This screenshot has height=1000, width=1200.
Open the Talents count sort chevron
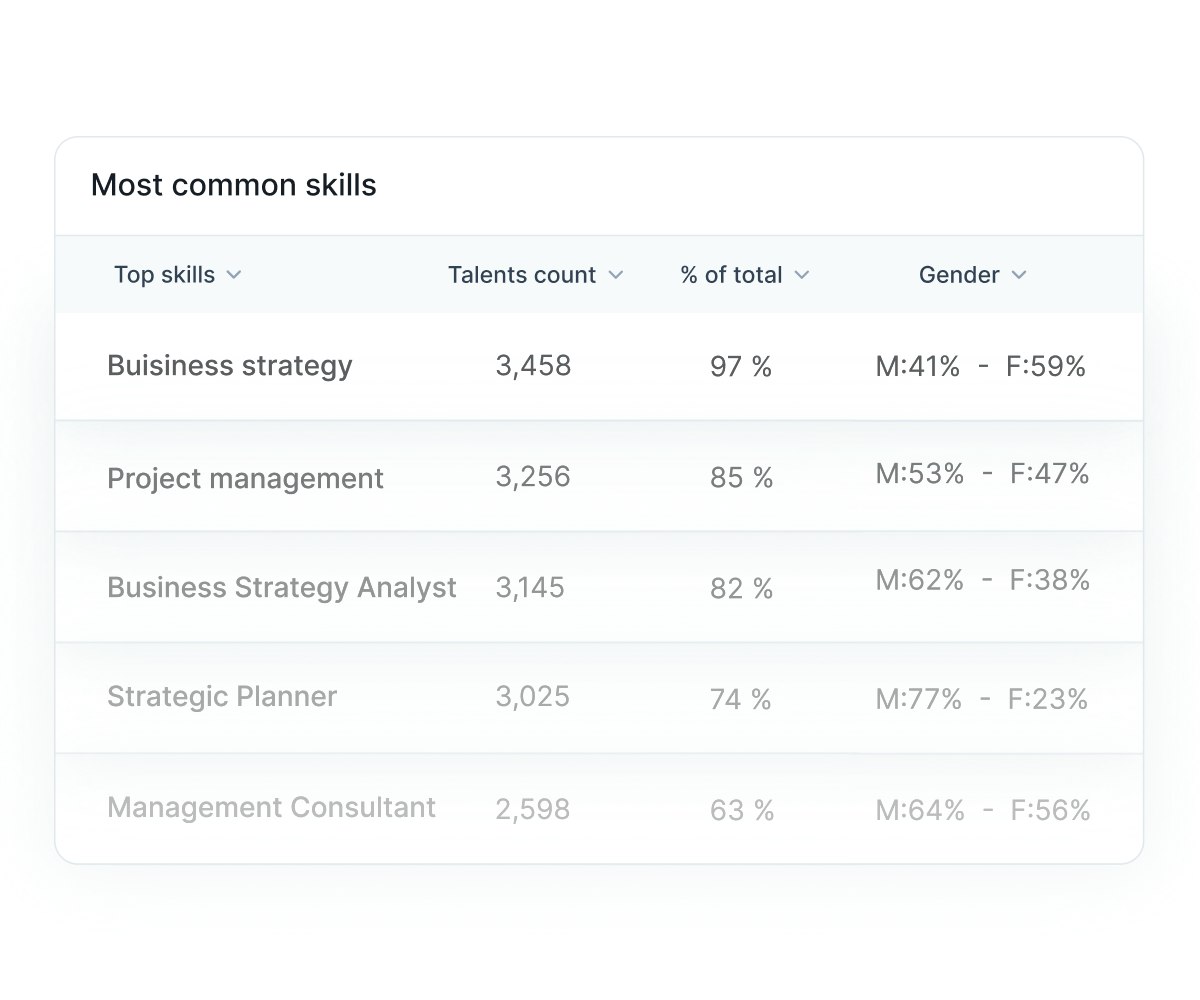click(x=616, y=275)
